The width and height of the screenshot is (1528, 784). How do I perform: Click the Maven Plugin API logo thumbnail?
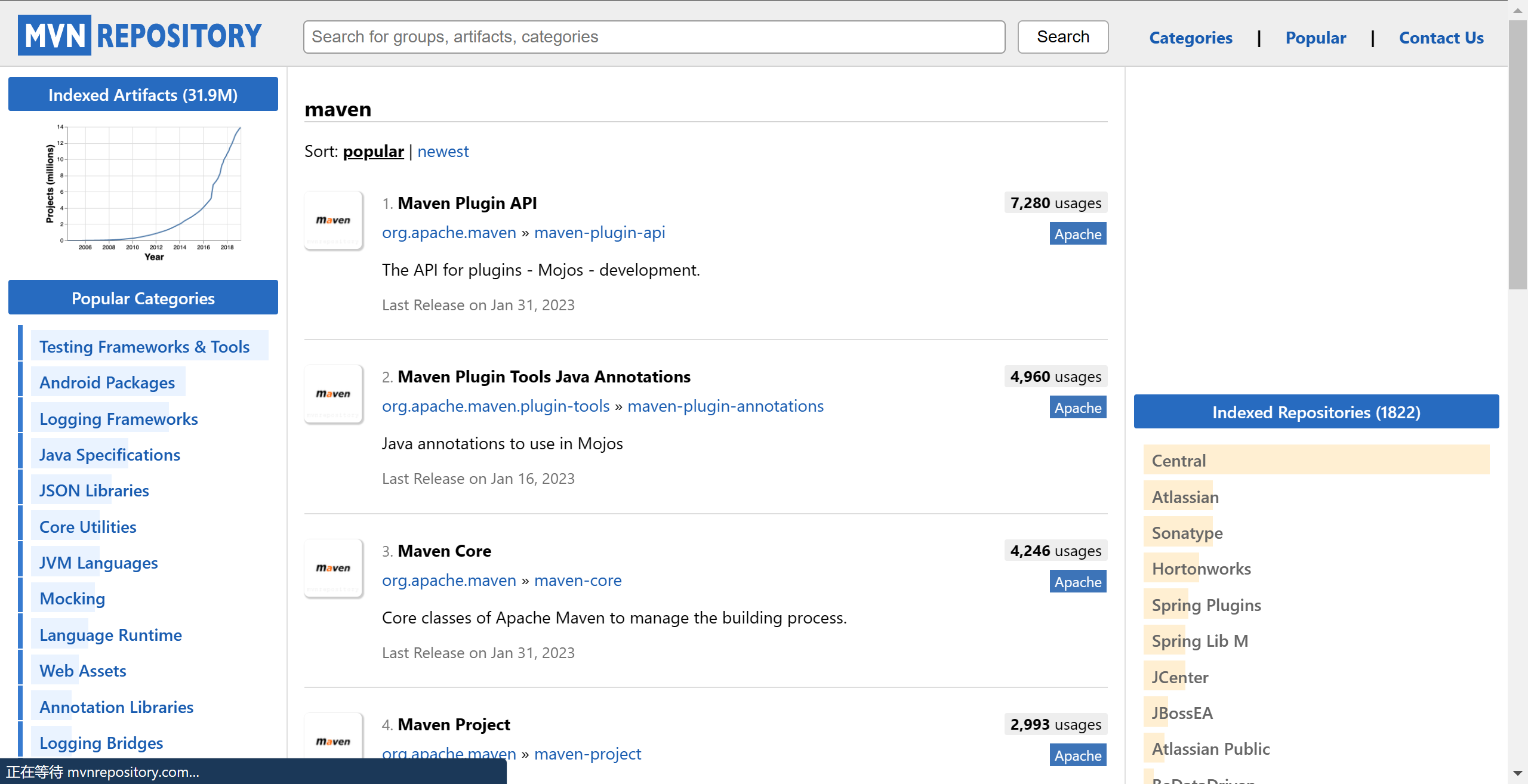coord(334,221)
